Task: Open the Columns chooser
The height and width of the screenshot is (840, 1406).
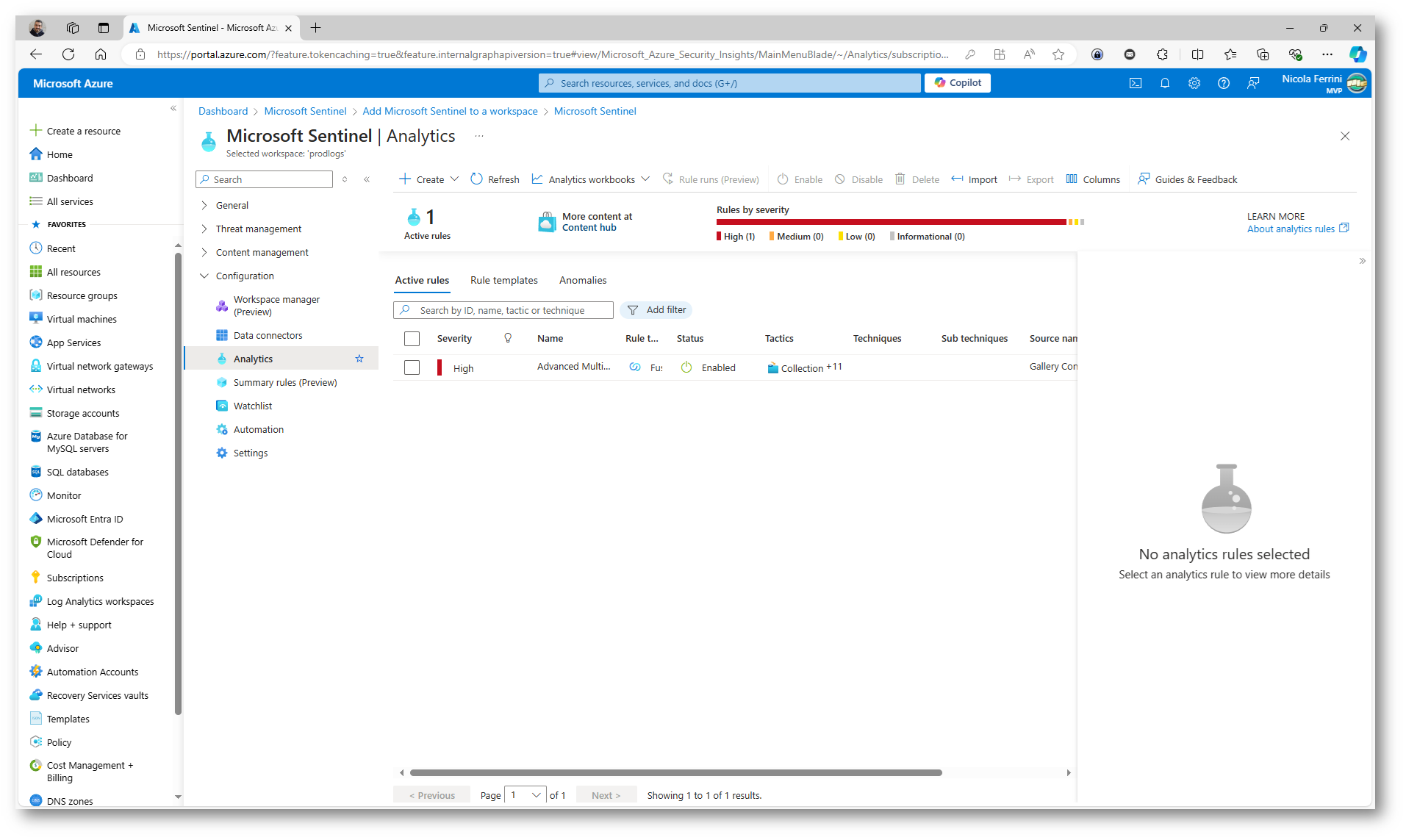Action: (x=1093, y=179)
